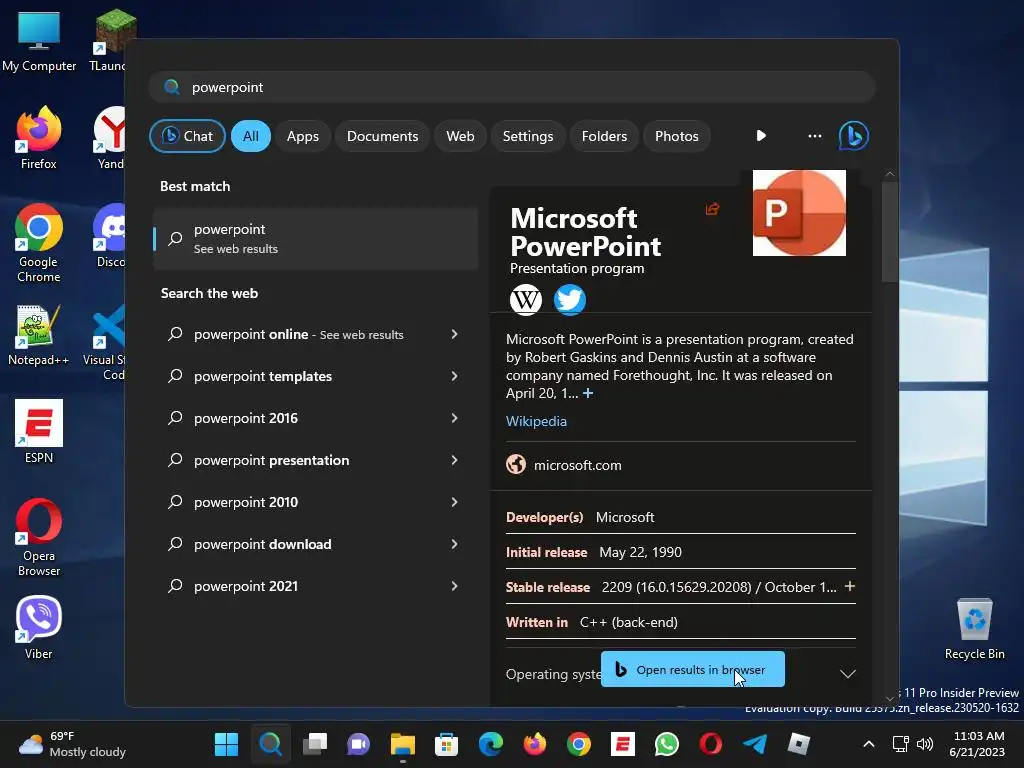Expand the Stable release plus sign
1024x768 pixels.
[850, 586]
